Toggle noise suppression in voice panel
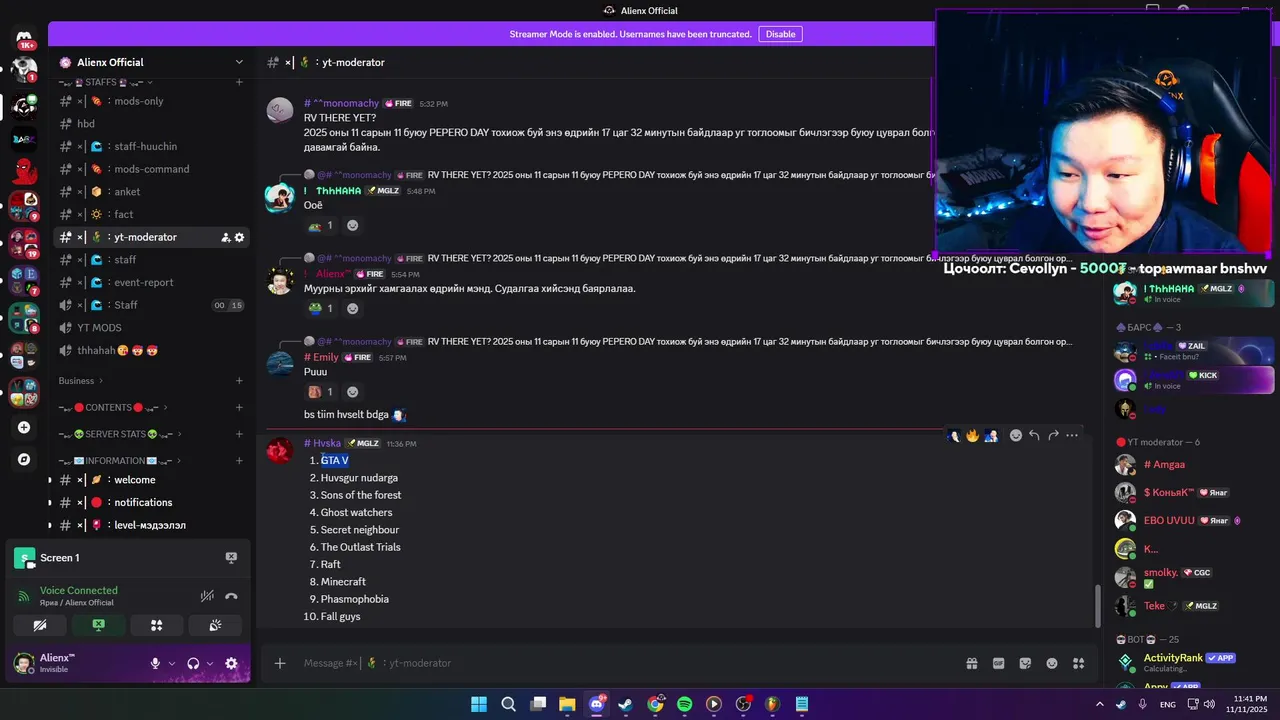This screenshot has height=720, width=1280. (207, 596)
